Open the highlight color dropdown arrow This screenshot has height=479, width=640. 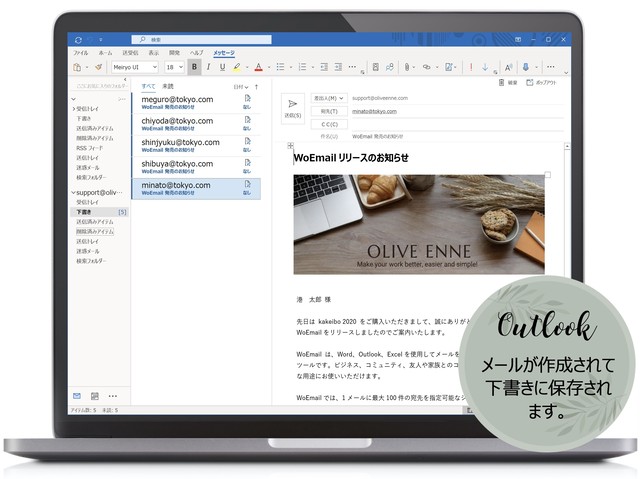tap(247, 68)
